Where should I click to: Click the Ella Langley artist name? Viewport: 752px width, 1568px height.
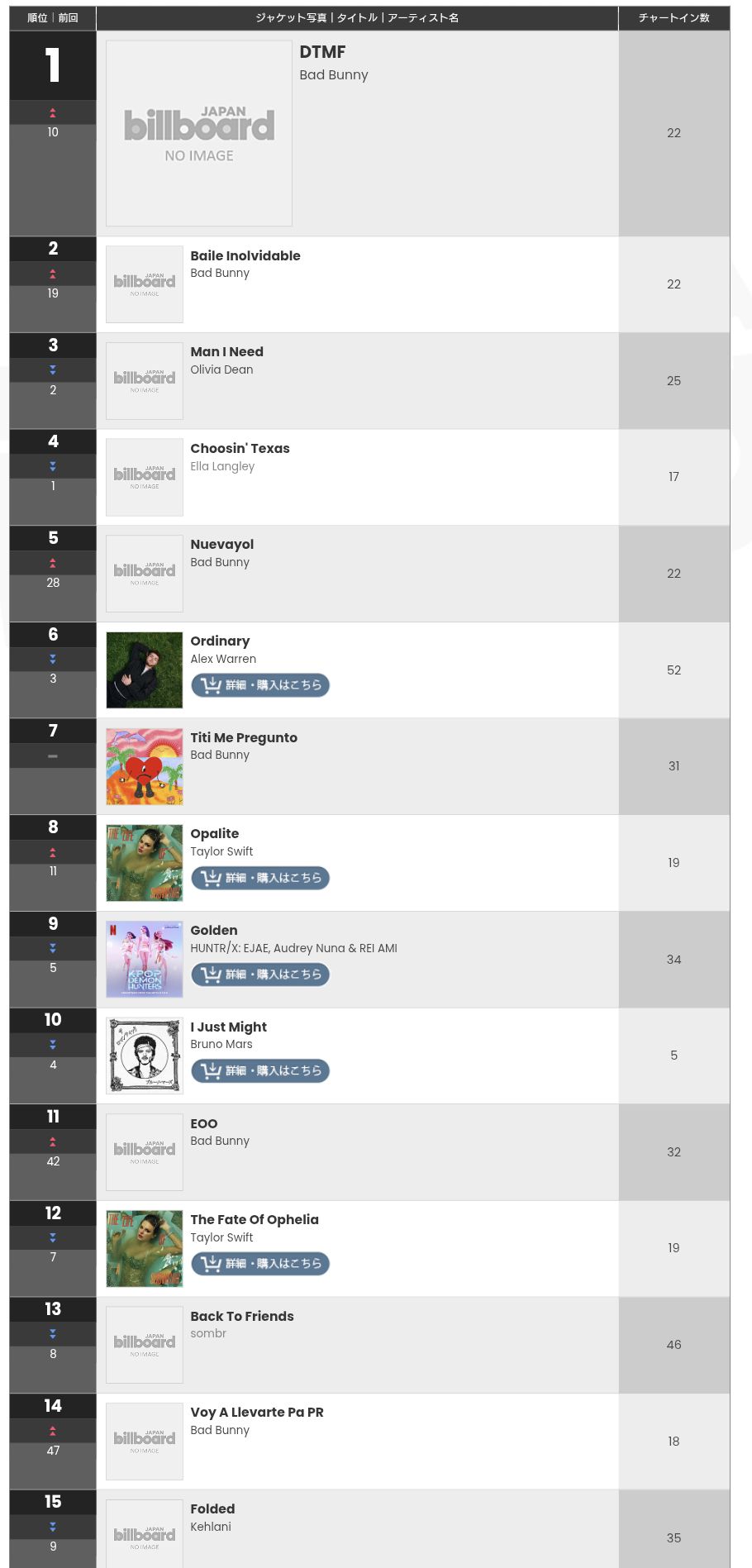click(x=222, y=466)
